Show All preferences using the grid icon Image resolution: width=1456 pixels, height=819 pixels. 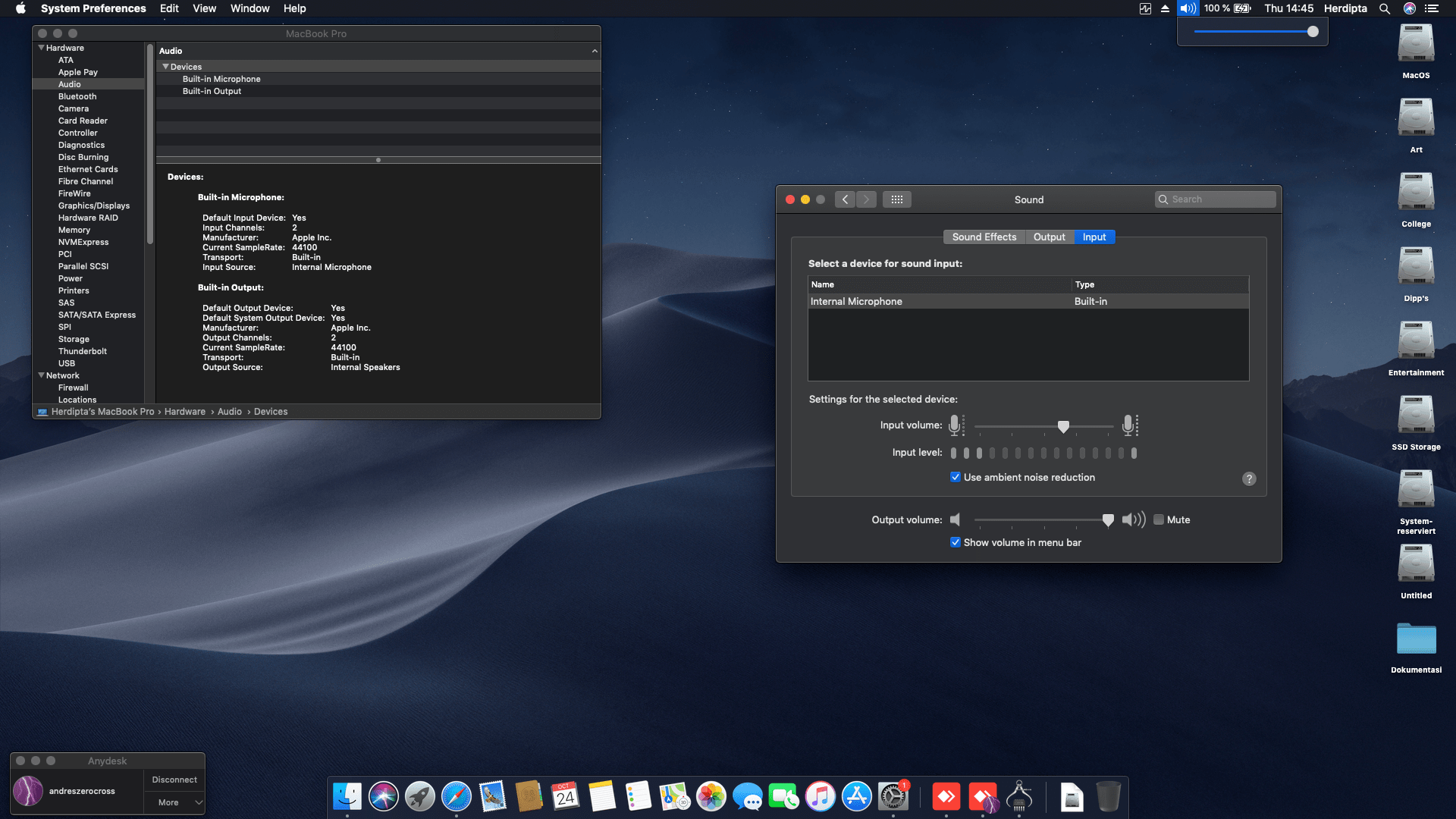[897, 199]
